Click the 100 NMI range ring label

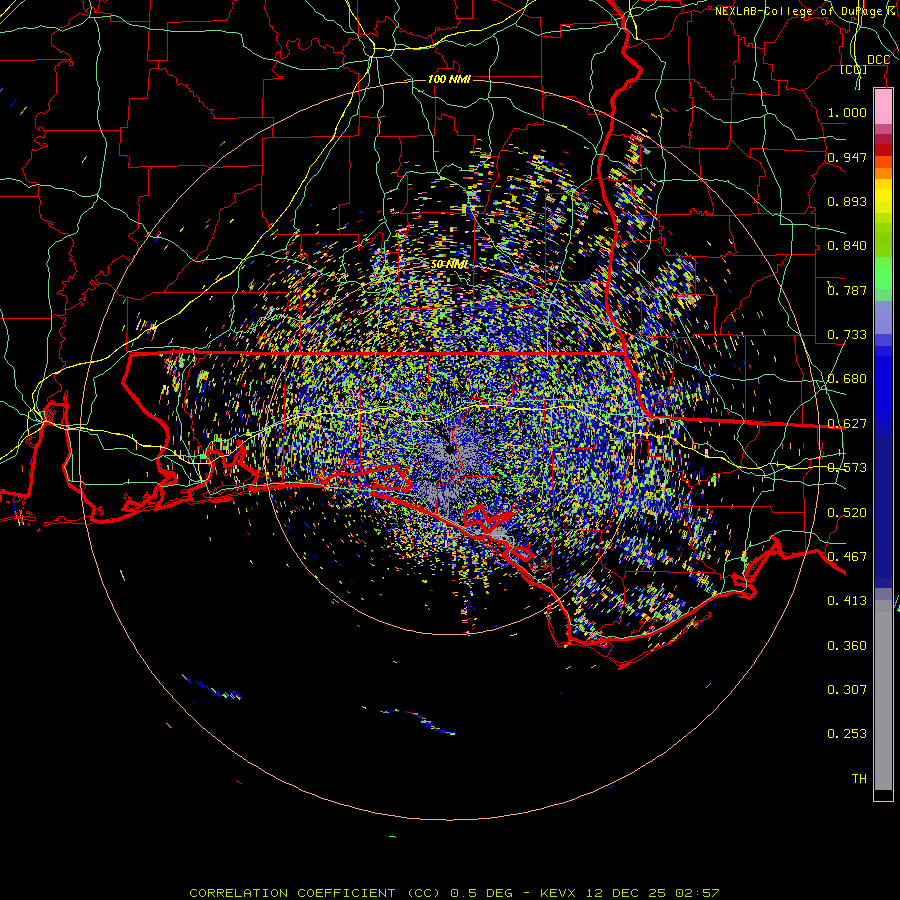(449, 79)
